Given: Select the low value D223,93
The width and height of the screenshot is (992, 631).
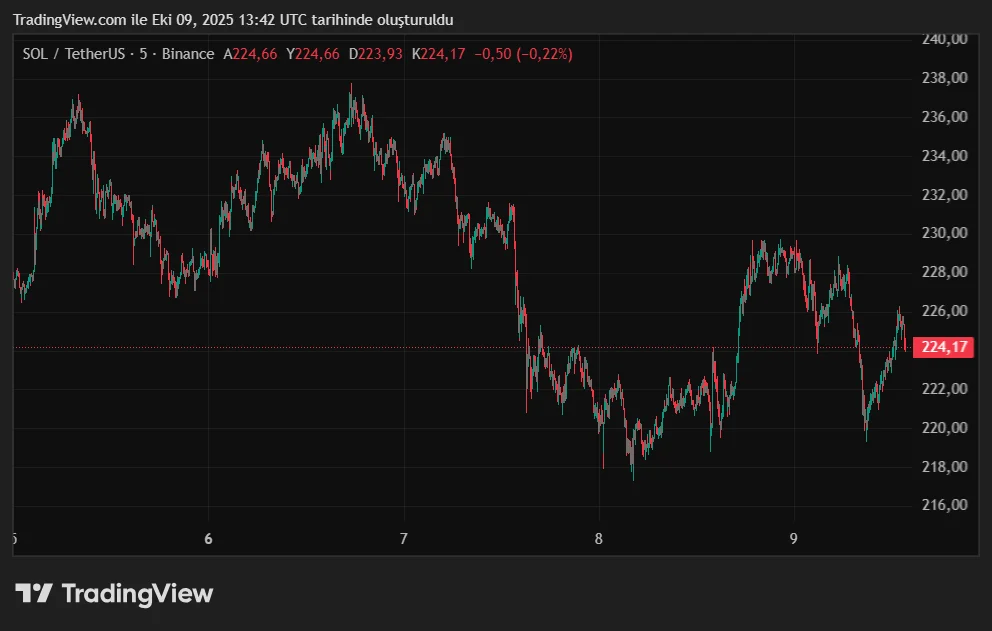Looking at the screenshot, I should click(x=375, y=54).
